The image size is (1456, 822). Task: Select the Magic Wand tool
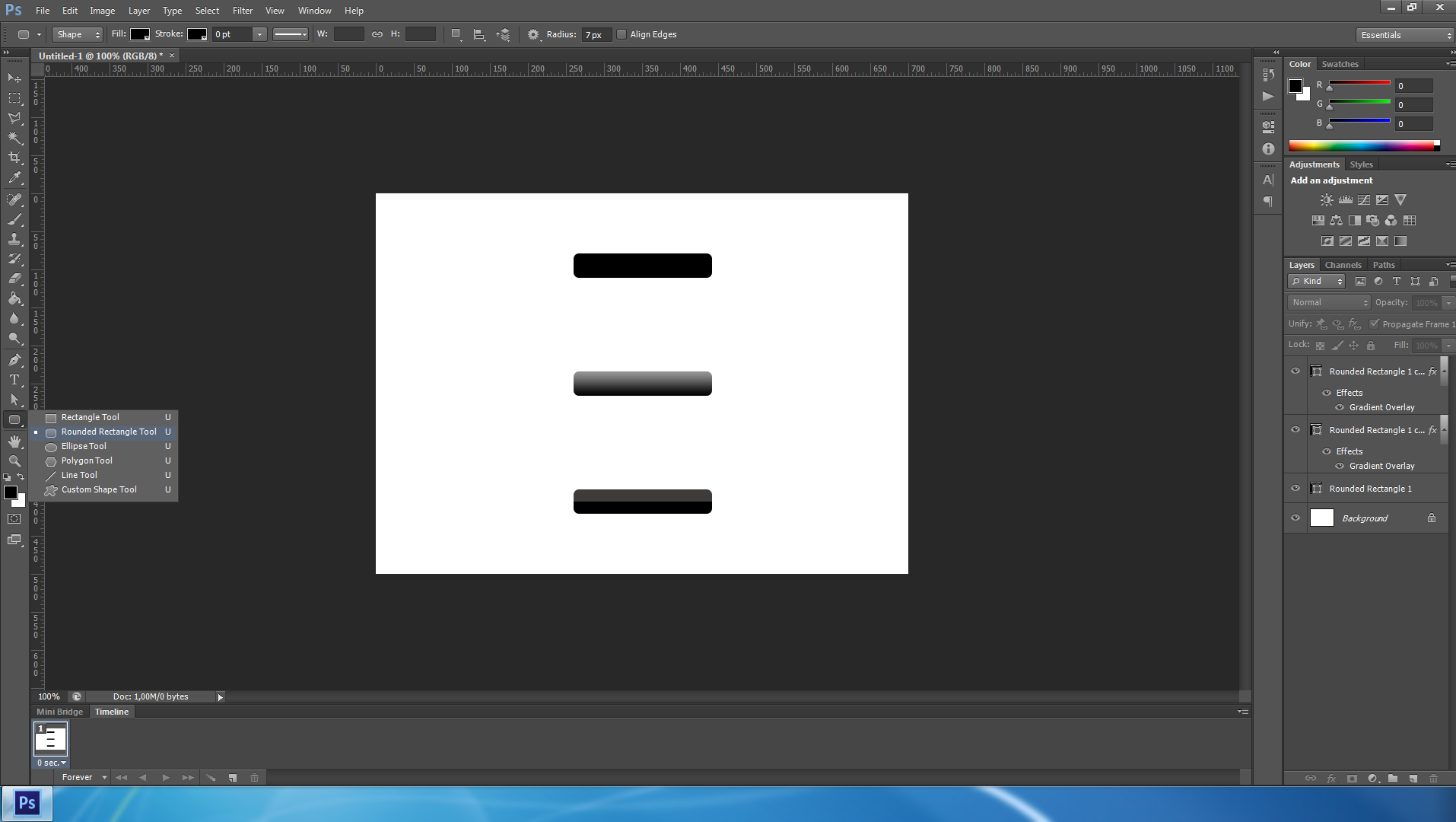(x=14, y=138)
